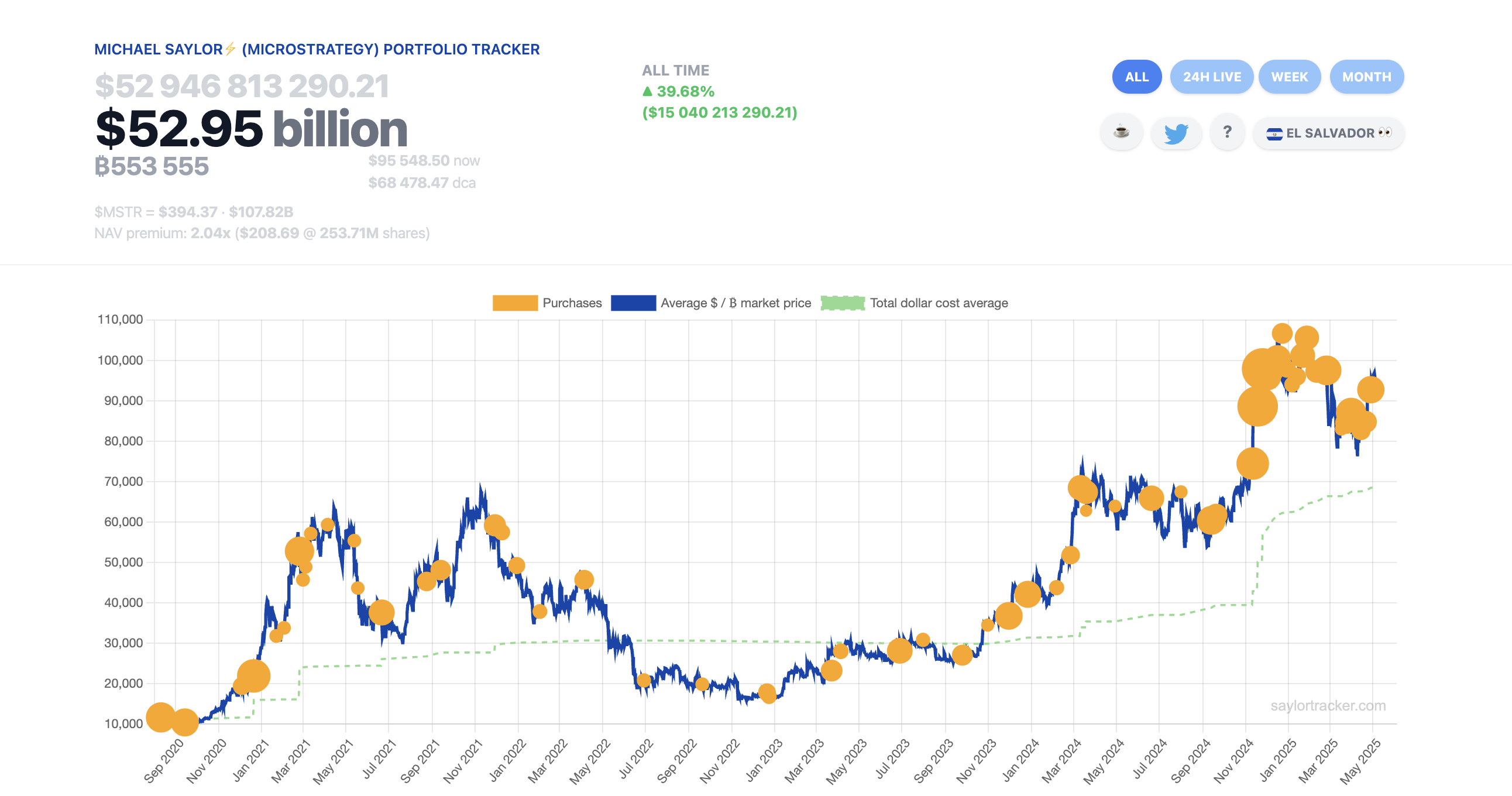This screenshot has width=1512, height=796.
Task: Select the WEEK time range
Action: [x=1290, y=76]
